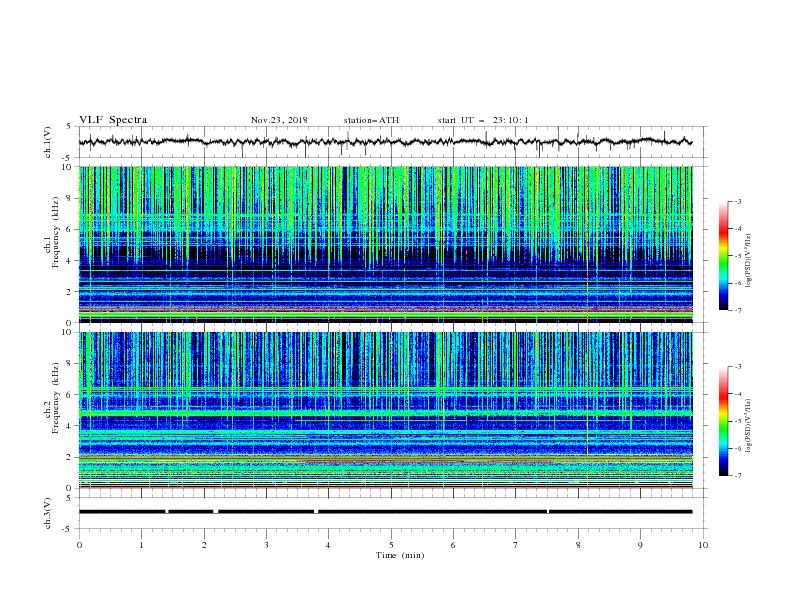This screenshot has height=612, width=792.
Task: Click the ch.1 spectrogram plot
Action: (x=386, y=244)
